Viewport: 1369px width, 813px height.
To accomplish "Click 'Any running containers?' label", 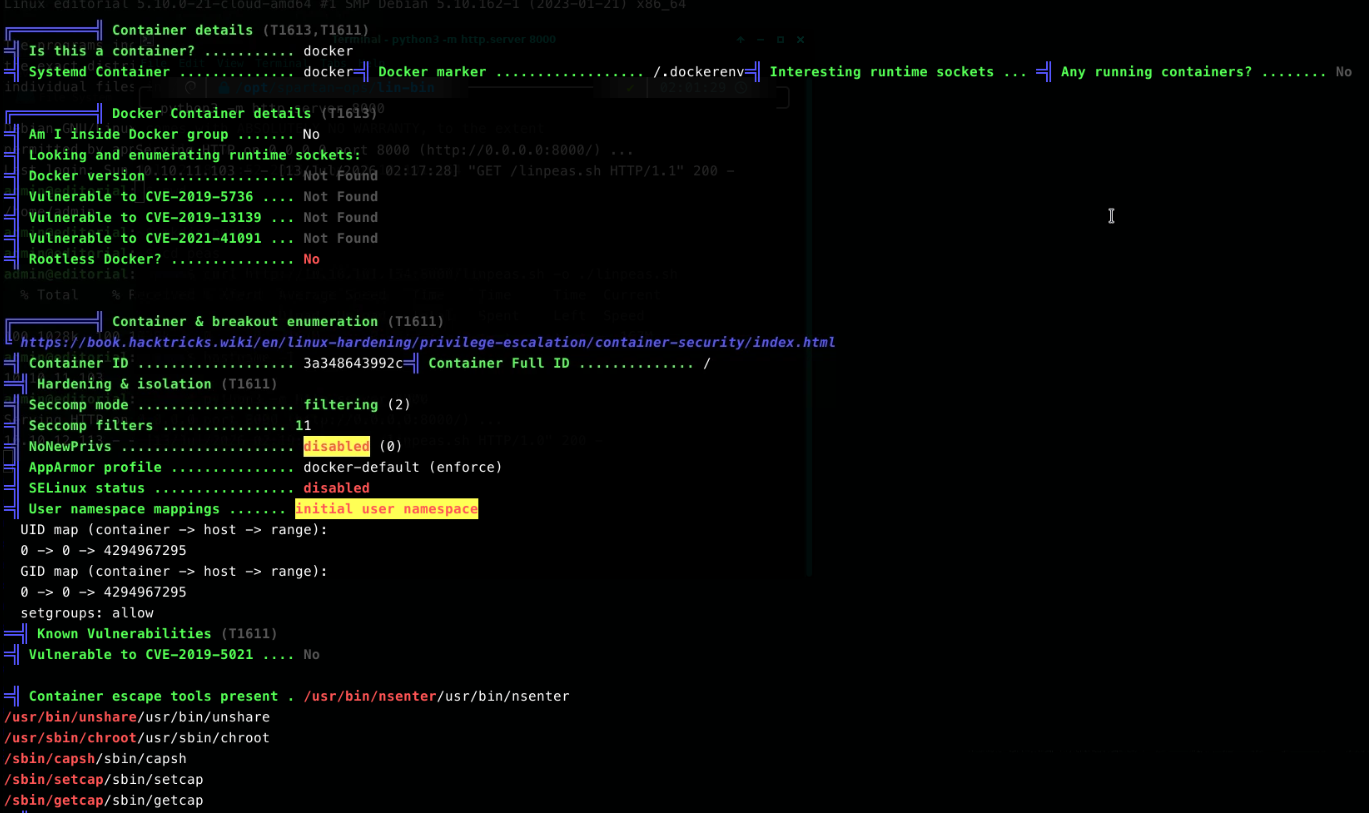I will (1156, 72).
